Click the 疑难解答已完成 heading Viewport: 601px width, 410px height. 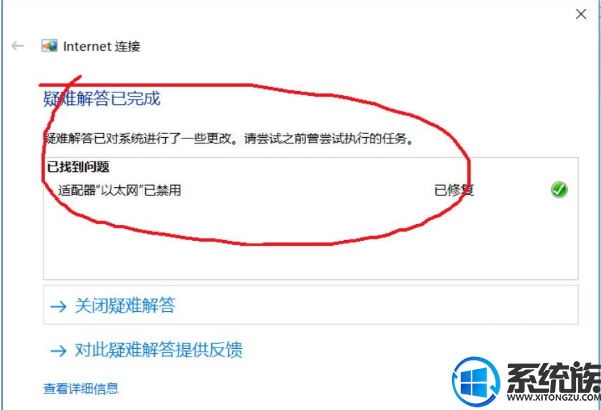pyautogui.click(x=102, y=98)
